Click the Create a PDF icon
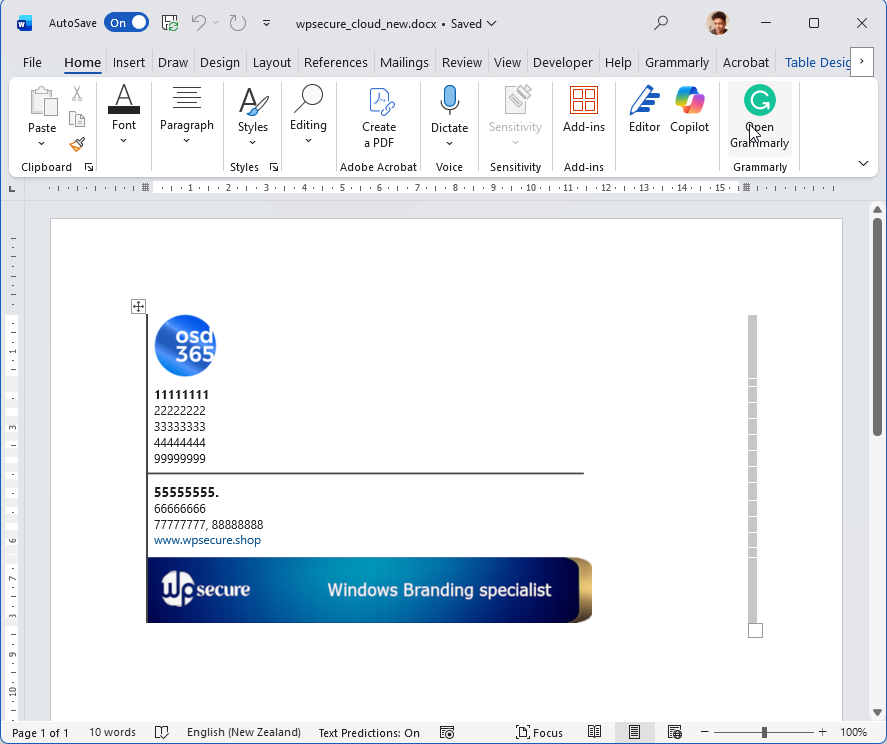Image resolution: width=887 pixels, height=744 pixels. pyautogui.click(x=379, y=101)
